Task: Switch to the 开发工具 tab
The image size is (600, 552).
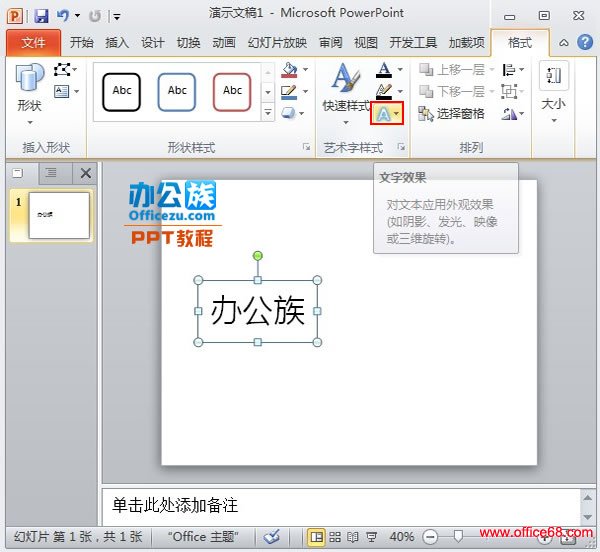Action: (413, 42)
